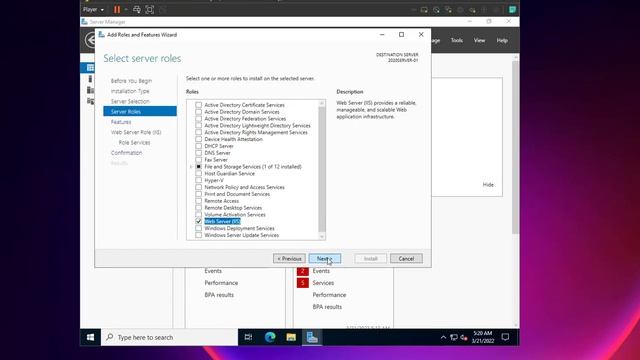Check Print and Document Services
The height and width of the screenshot is (360, 640).
pyautogui.click(x=198, y=194)
